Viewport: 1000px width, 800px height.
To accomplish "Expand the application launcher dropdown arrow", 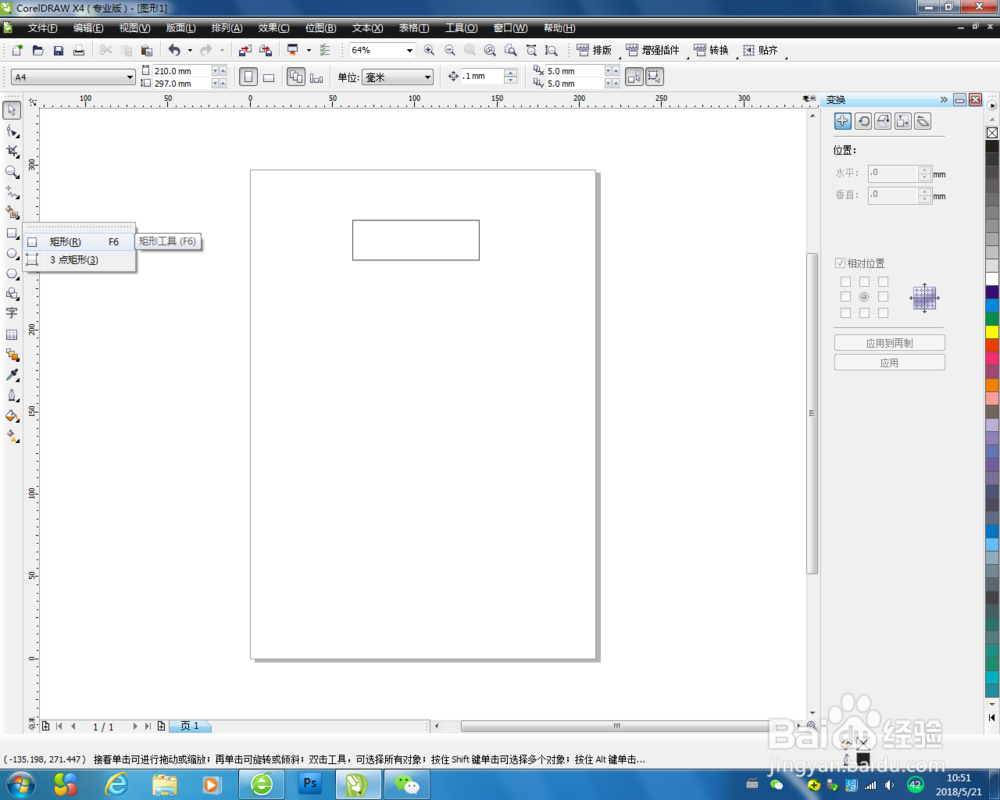I will pos(309,50).
